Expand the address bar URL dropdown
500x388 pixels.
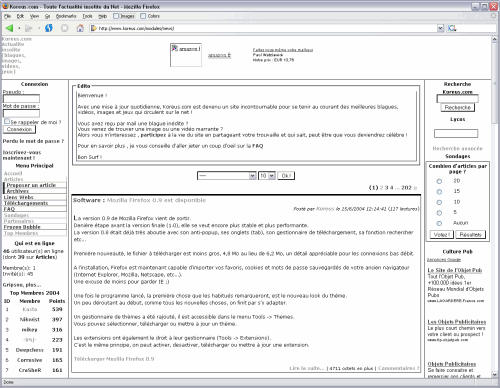click(x=440, y=28)
